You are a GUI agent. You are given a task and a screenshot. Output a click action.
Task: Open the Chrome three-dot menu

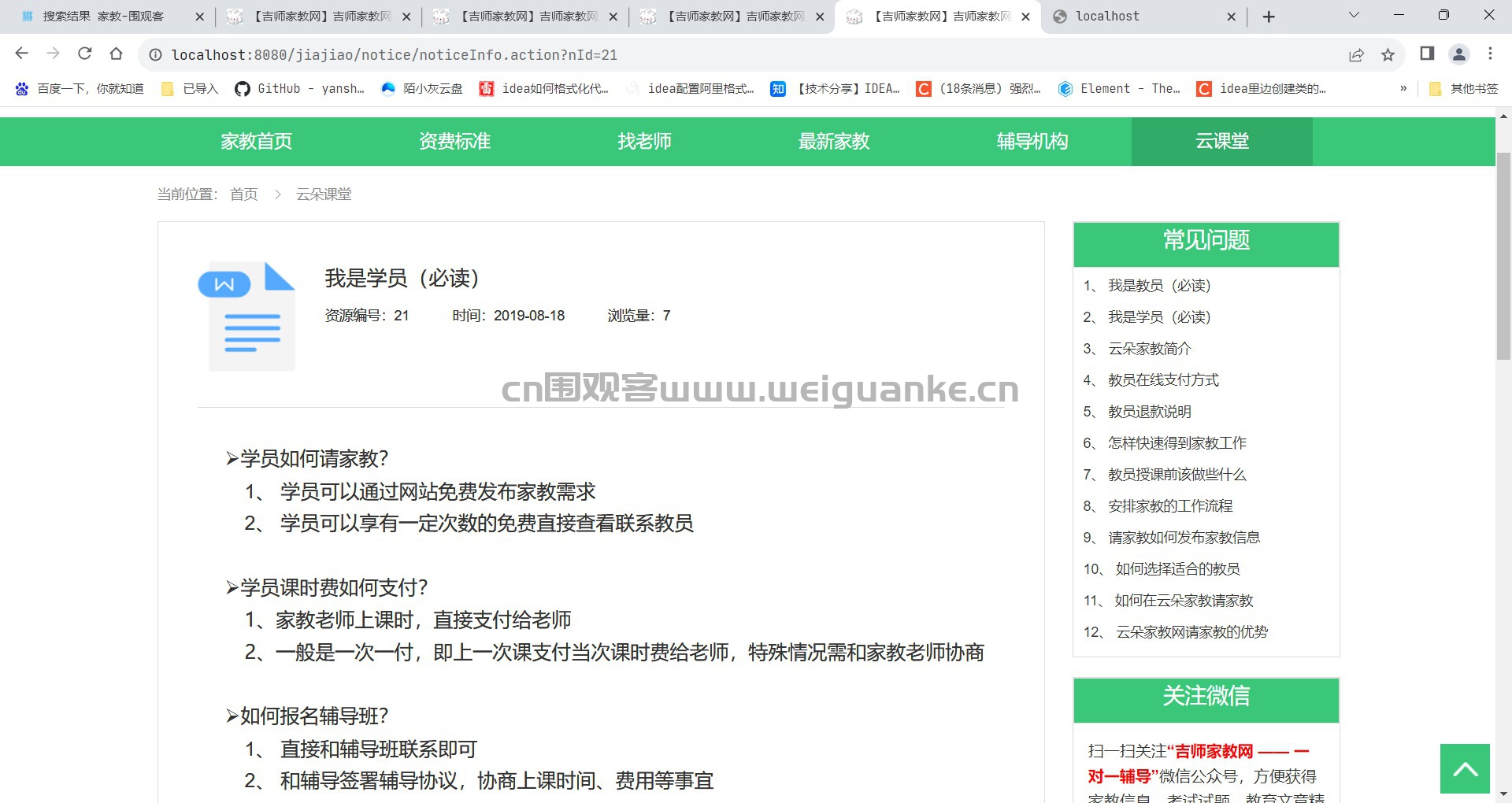[1490, 54]
